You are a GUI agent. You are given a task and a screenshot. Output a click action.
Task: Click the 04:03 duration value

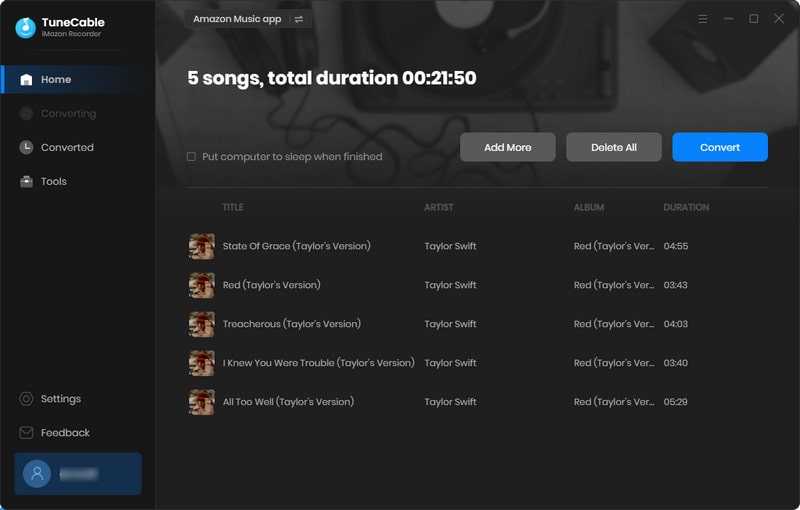coord(676,324)
